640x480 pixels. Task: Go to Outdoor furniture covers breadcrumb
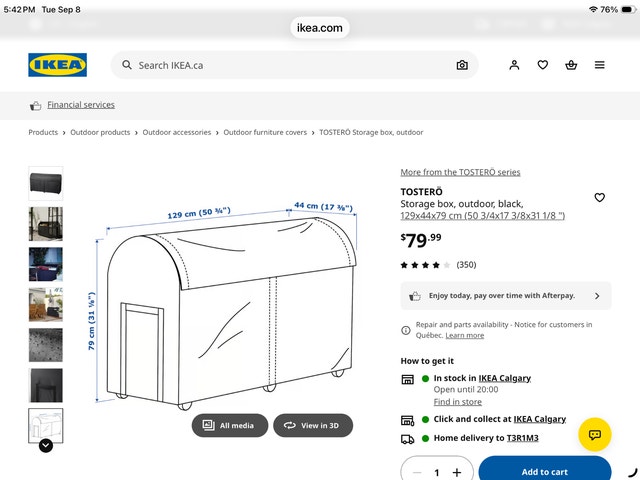pos(265,132)
